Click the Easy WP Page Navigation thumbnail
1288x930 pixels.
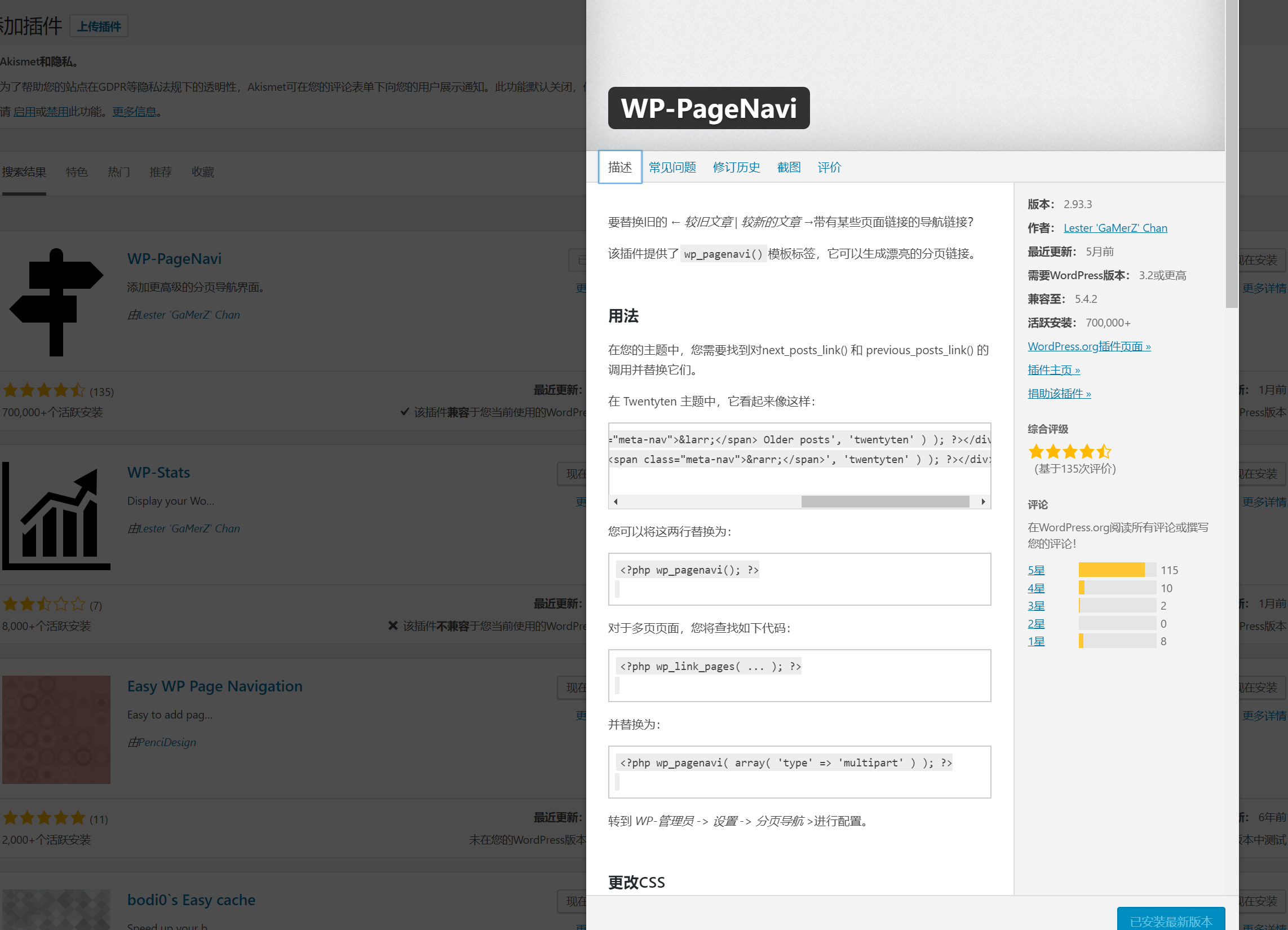pyautogui.click(x=56, y=729)
